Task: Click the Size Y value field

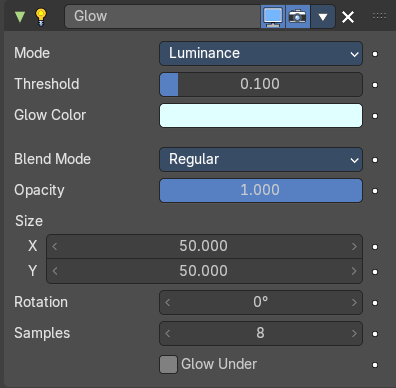Action: [x=204, y=271]
